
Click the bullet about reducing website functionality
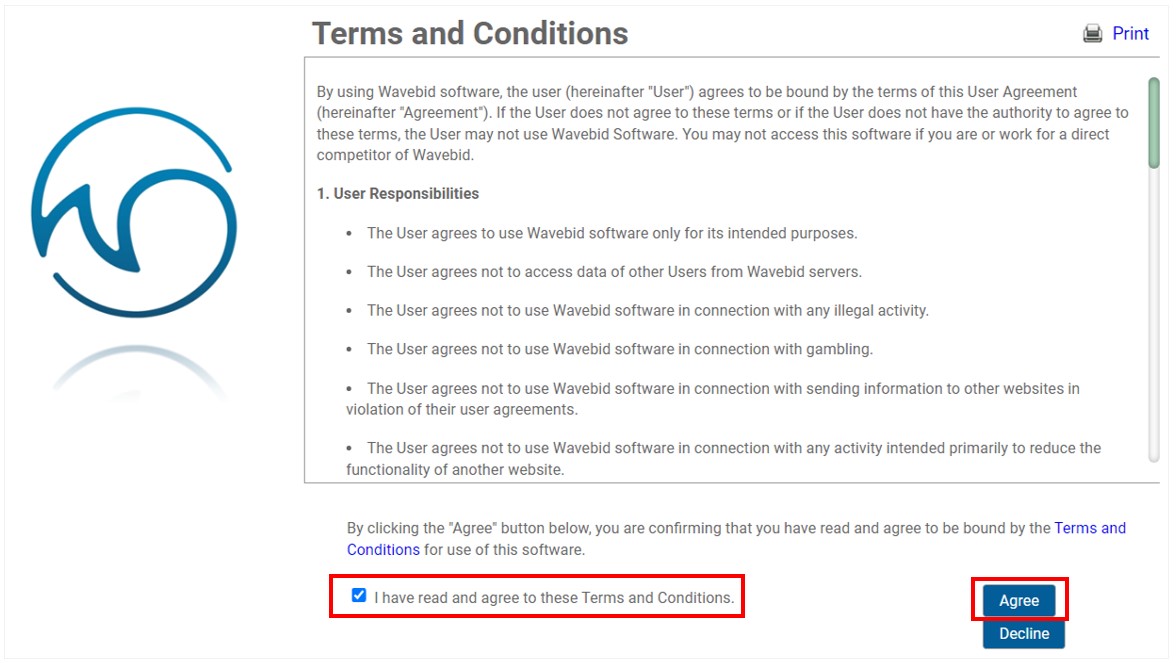coord(722,458)
